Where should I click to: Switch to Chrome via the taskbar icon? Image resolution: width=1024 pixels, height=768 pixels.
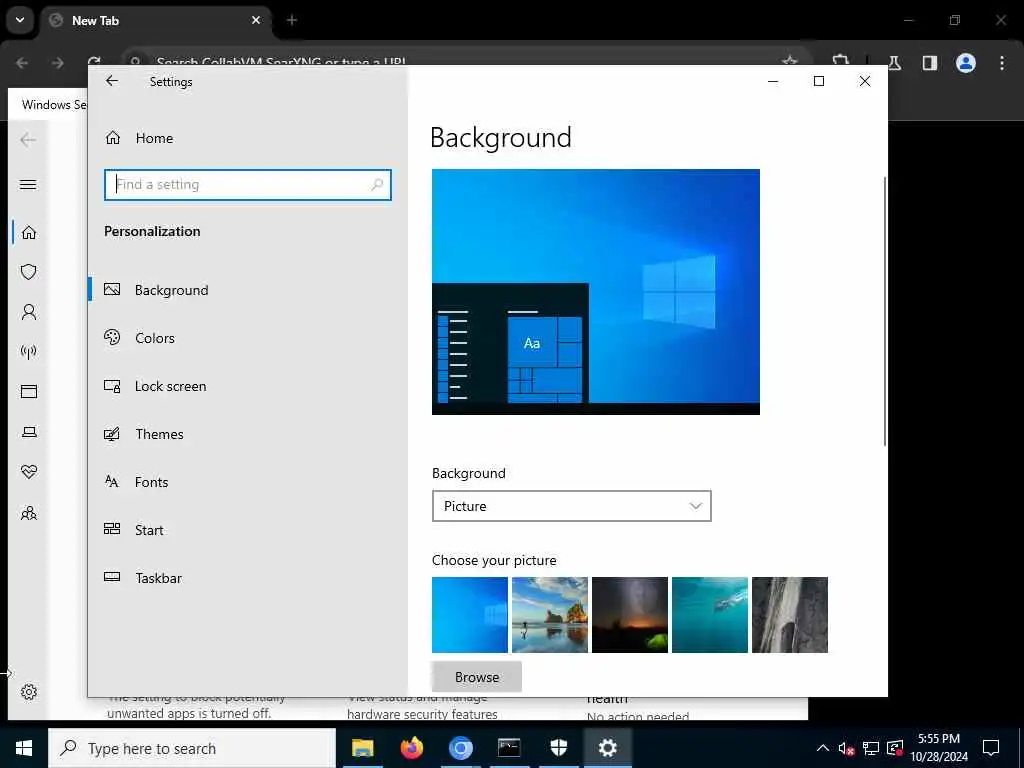(x=460, y=748)
